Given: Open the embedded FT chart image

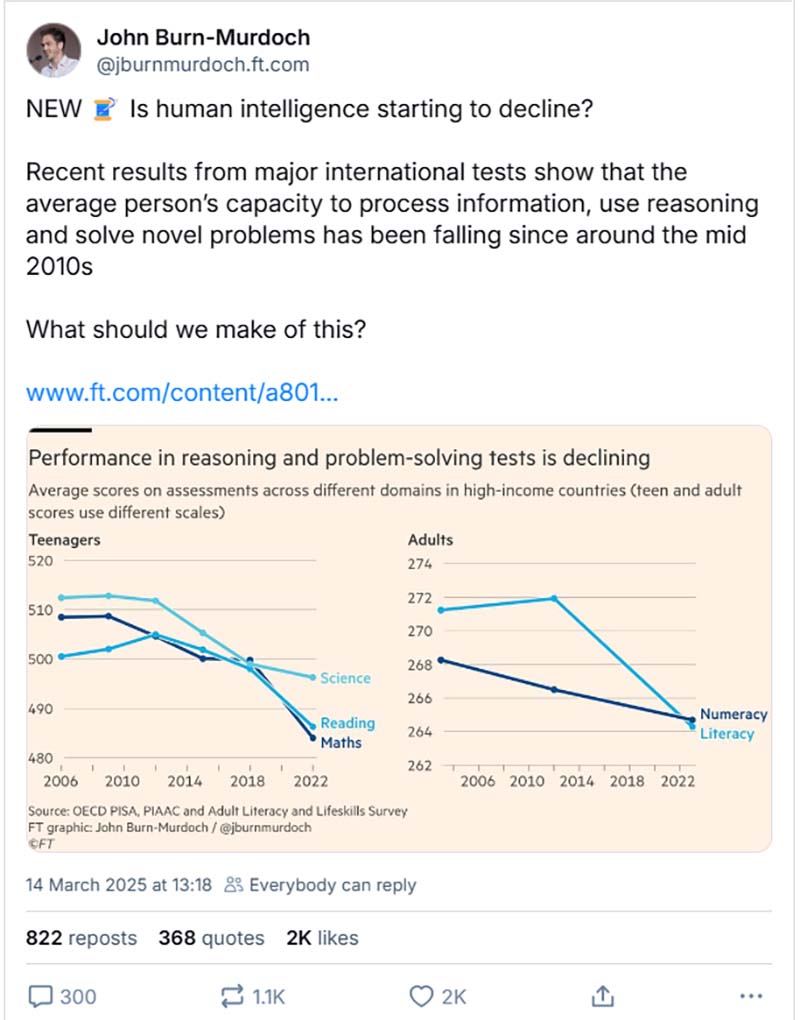Looking at the screenshot, I should (399, 640).
